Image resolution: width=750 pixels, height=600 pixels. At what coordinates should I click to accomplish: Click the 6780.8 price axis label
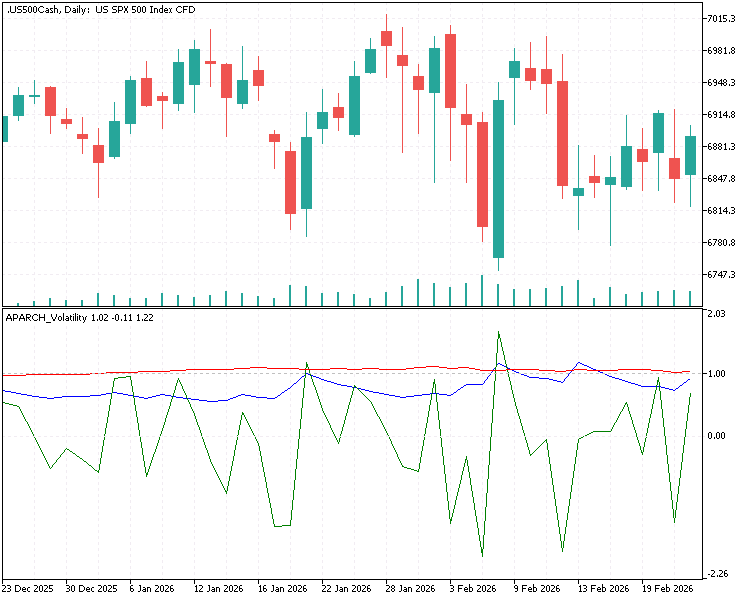coord(721,243)
